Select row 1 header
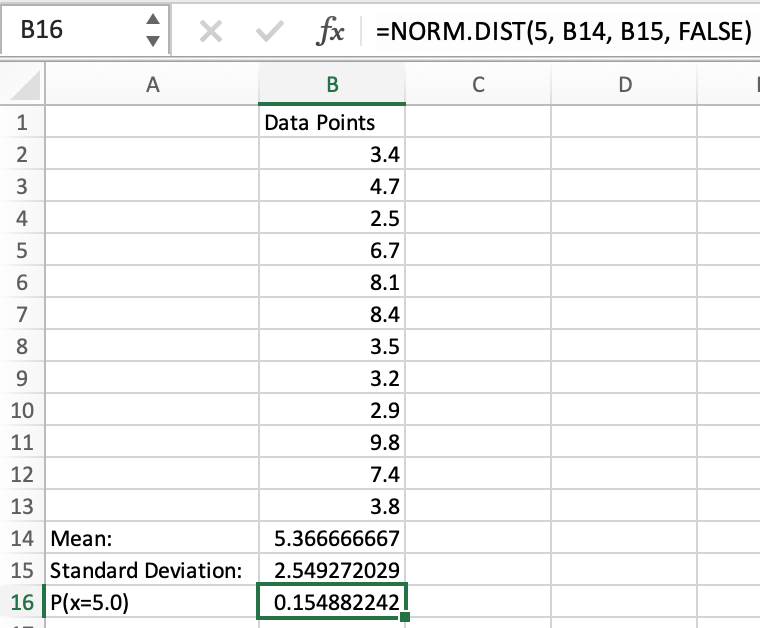The image size is (760, 628). tap(22, 123)
